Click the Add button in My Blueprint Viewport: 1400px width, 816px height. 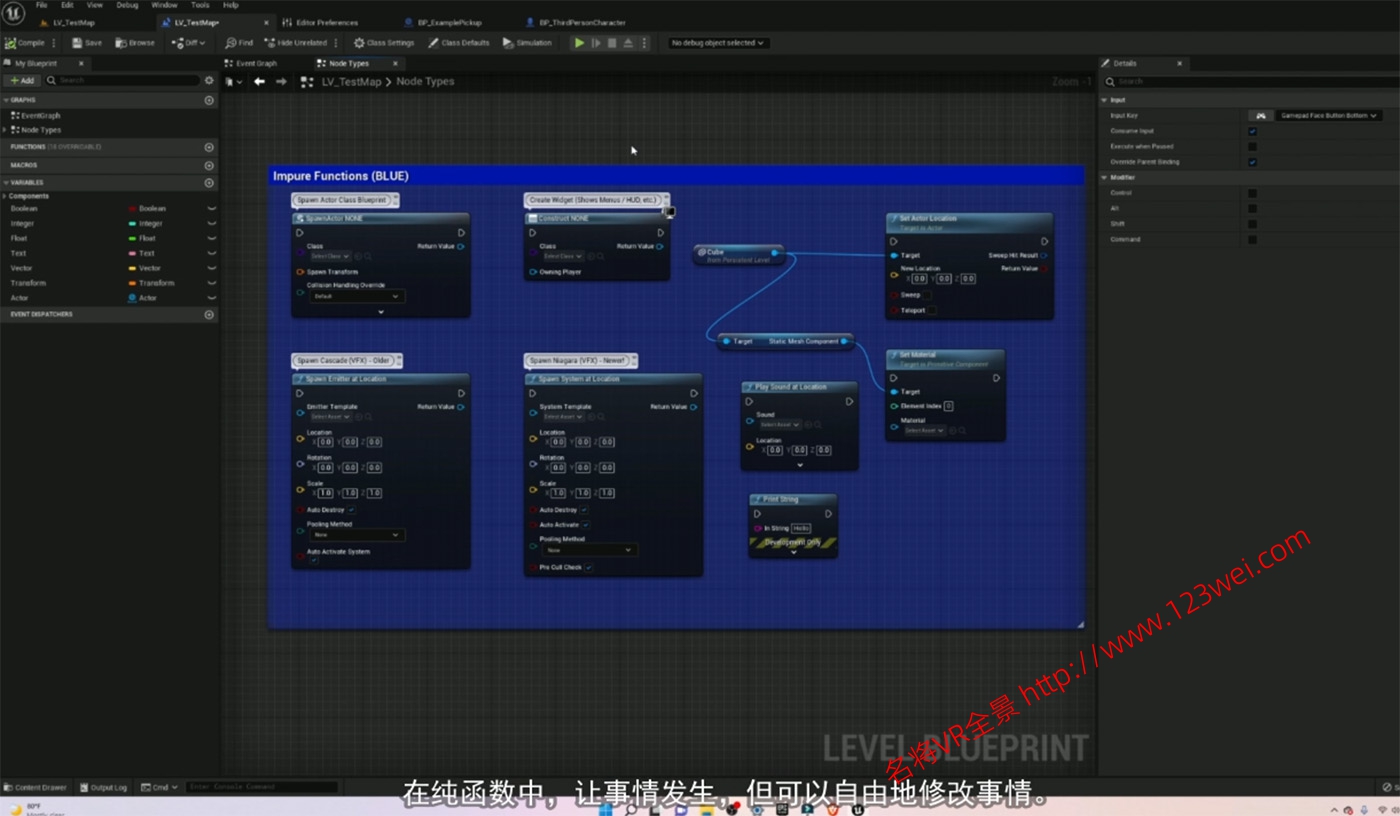tap(21, 80)
